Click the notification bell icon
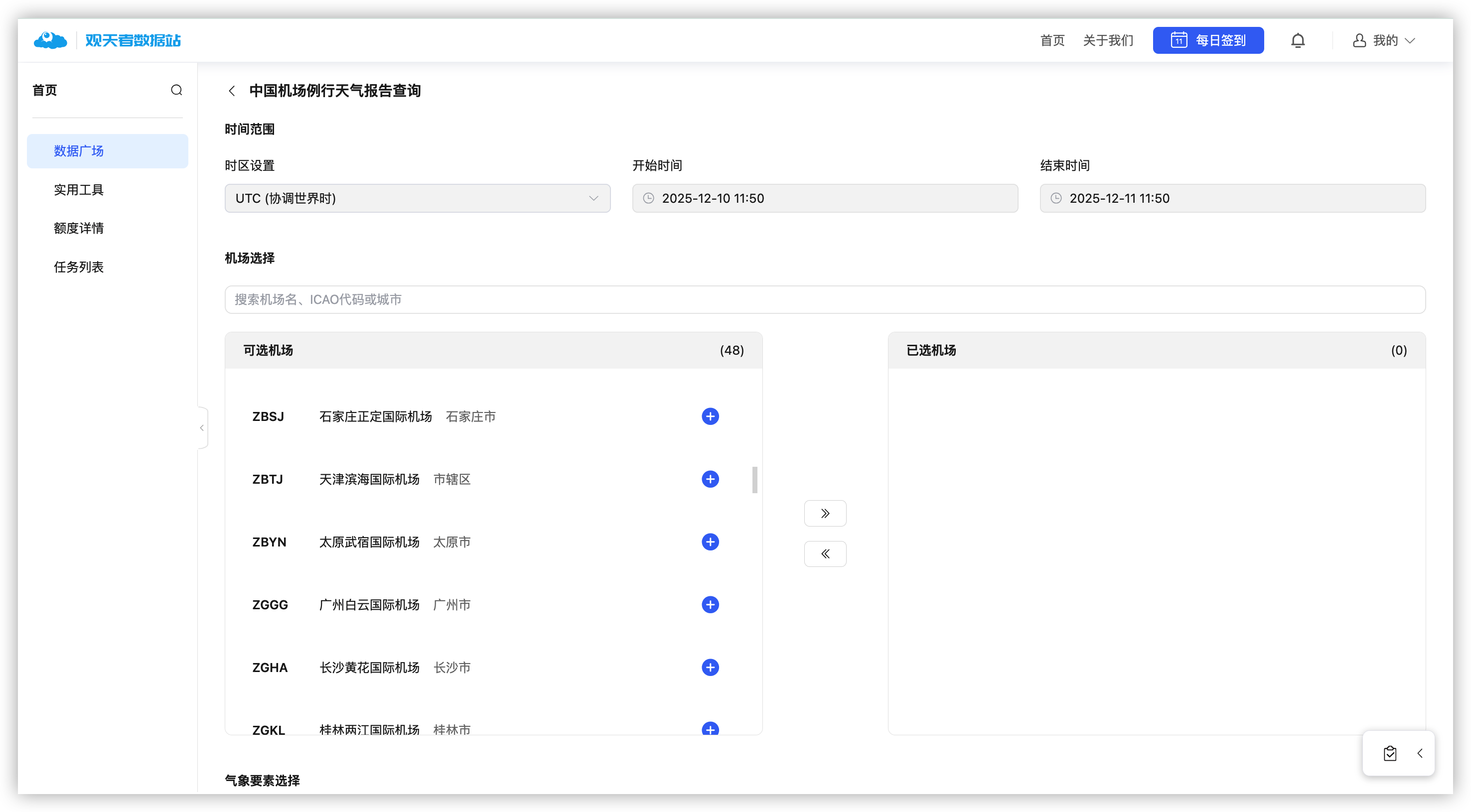 click(1298, 40)
